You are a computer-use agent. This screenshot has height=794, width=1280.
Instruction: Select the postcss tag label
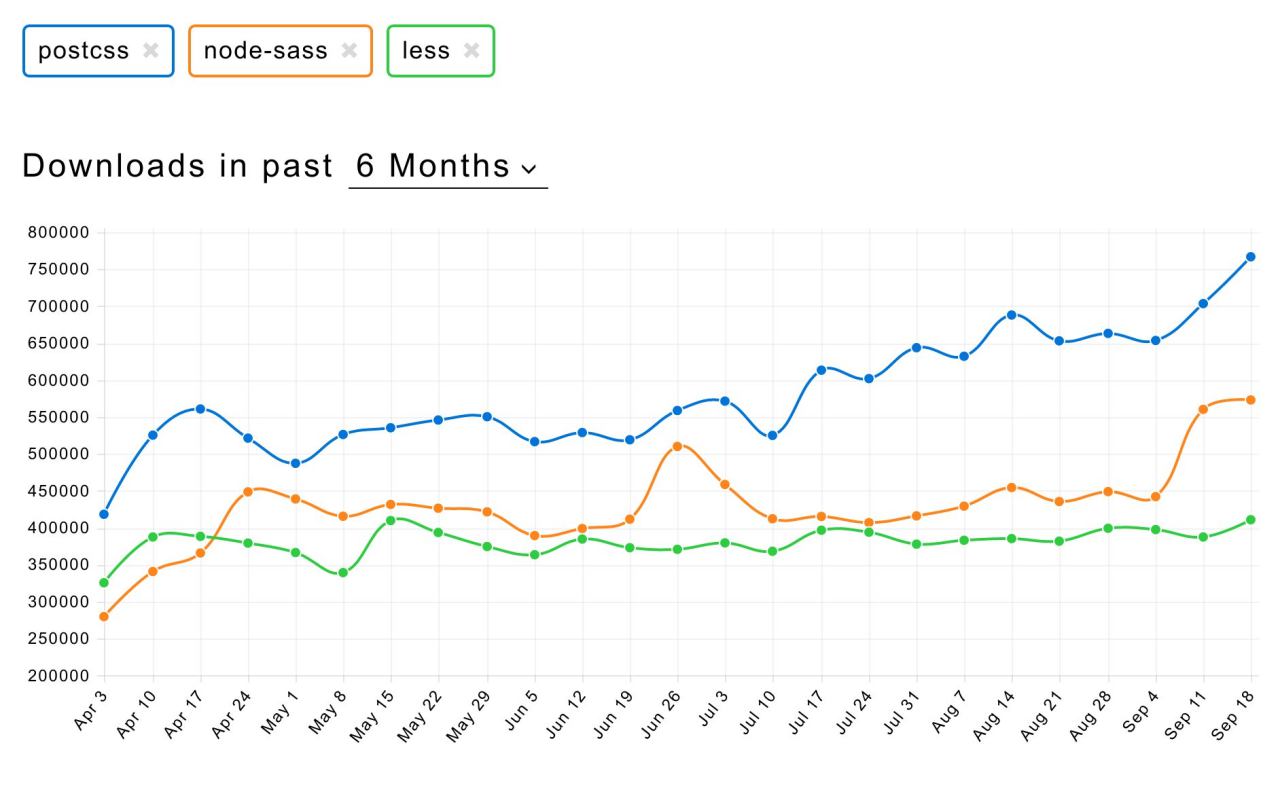pos(83,51)
